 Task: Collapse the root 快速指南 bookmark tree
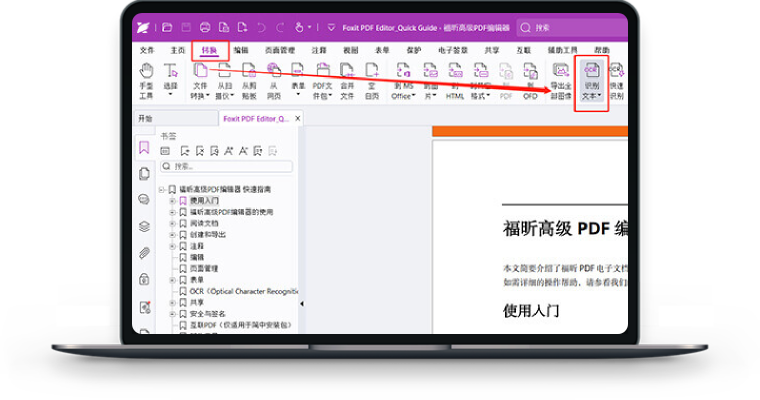tap(161, 189)
